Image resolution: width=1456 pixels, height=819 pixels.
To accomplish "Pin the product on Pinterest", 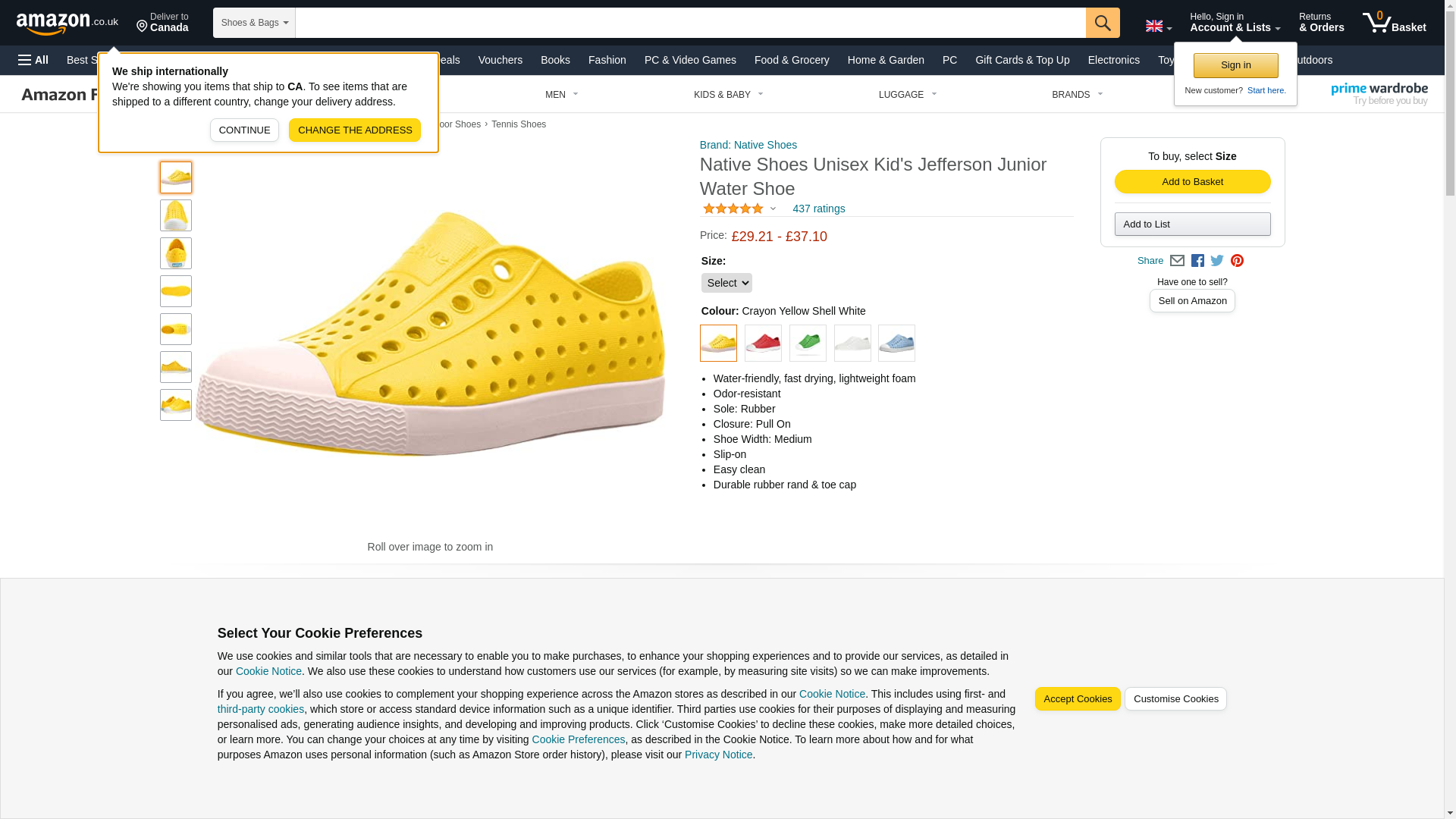I will point(1237,261).
